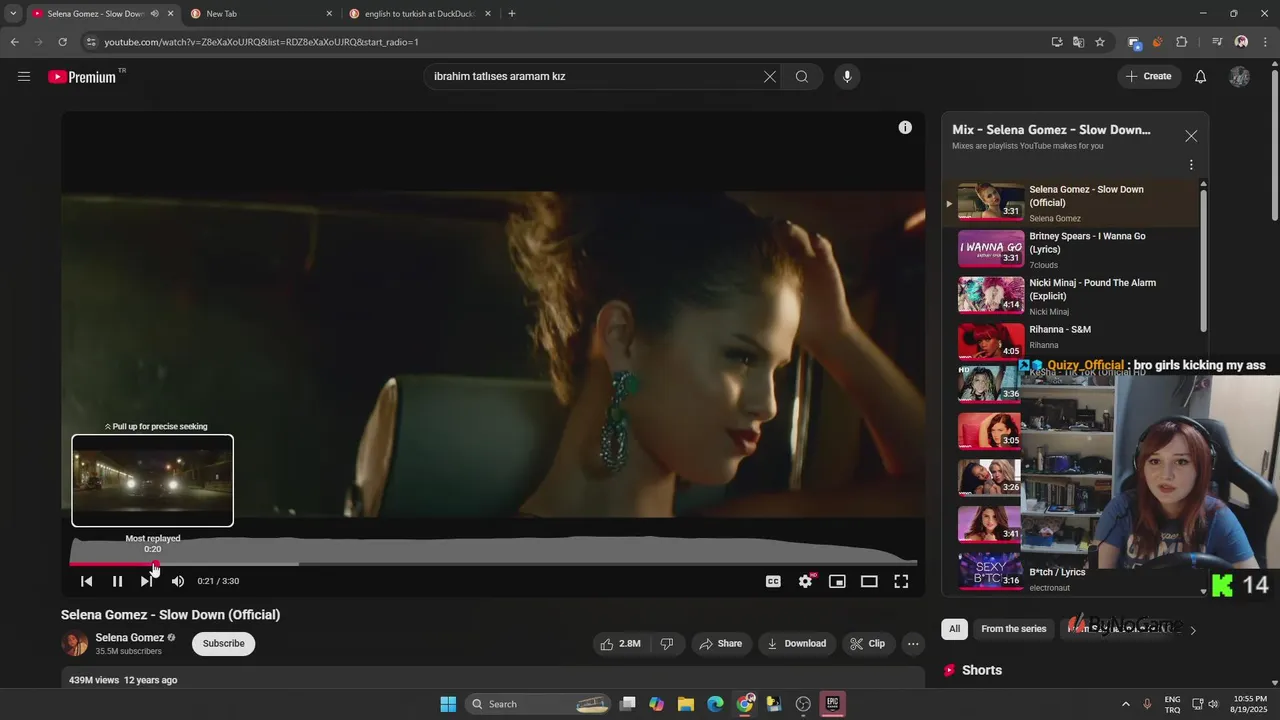1280x720 pixels.
Task: Click the magnifier search button
Action: point(802,76)
